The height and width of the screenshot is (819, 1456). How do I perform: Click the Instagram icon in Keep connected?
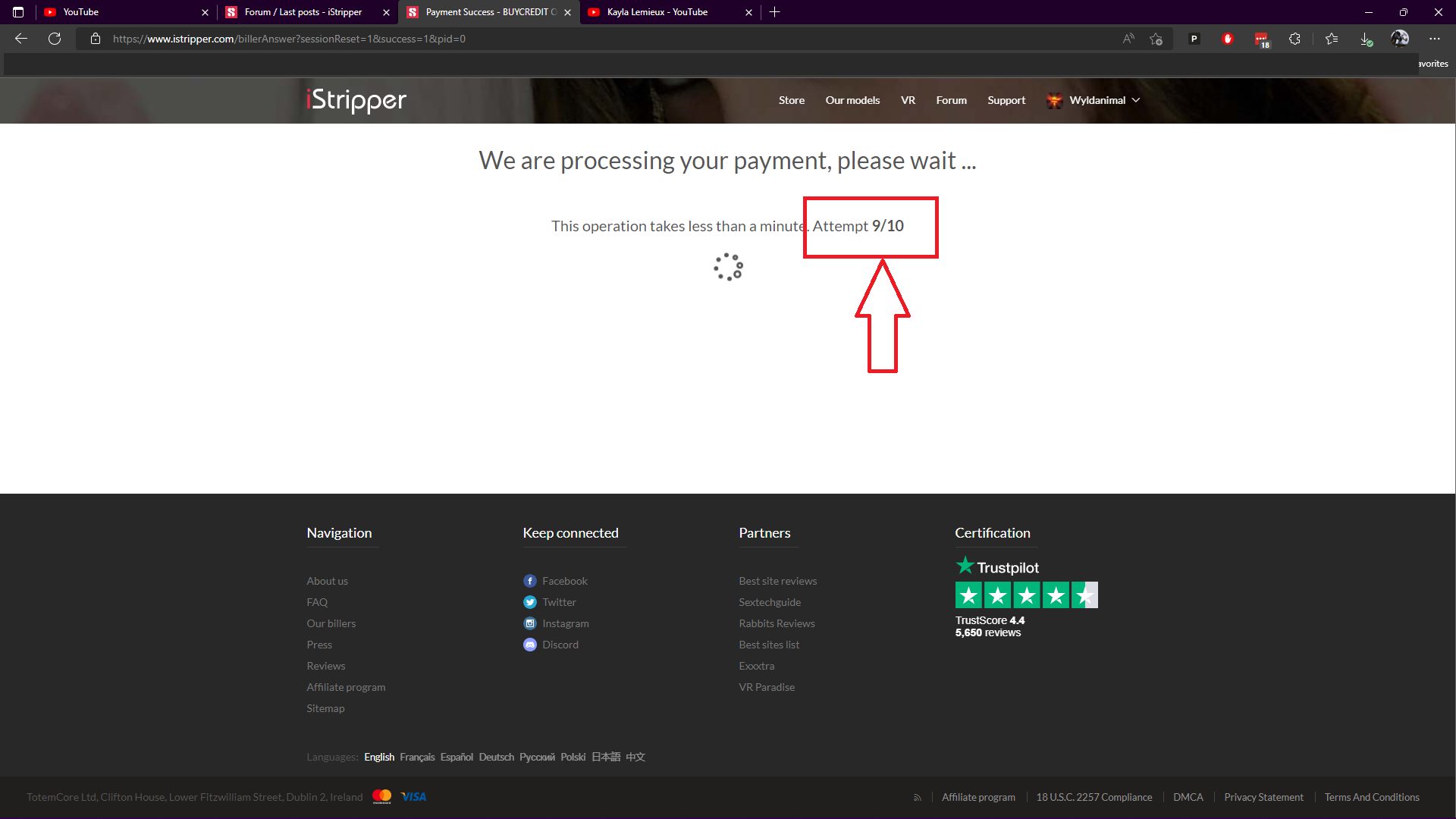[x=529, y=623]
